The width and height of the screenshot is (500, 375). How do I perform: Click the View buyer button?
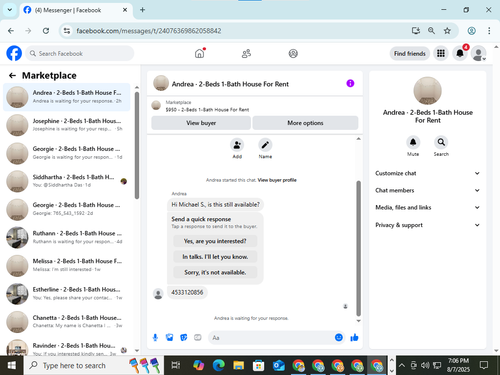click(x=201, y=123)
